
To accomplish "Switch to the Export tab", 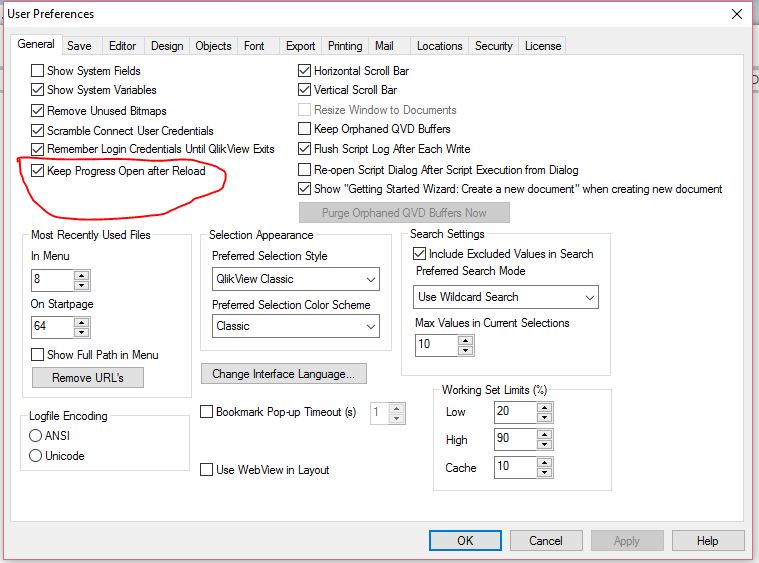I will (x=301, y=46).
